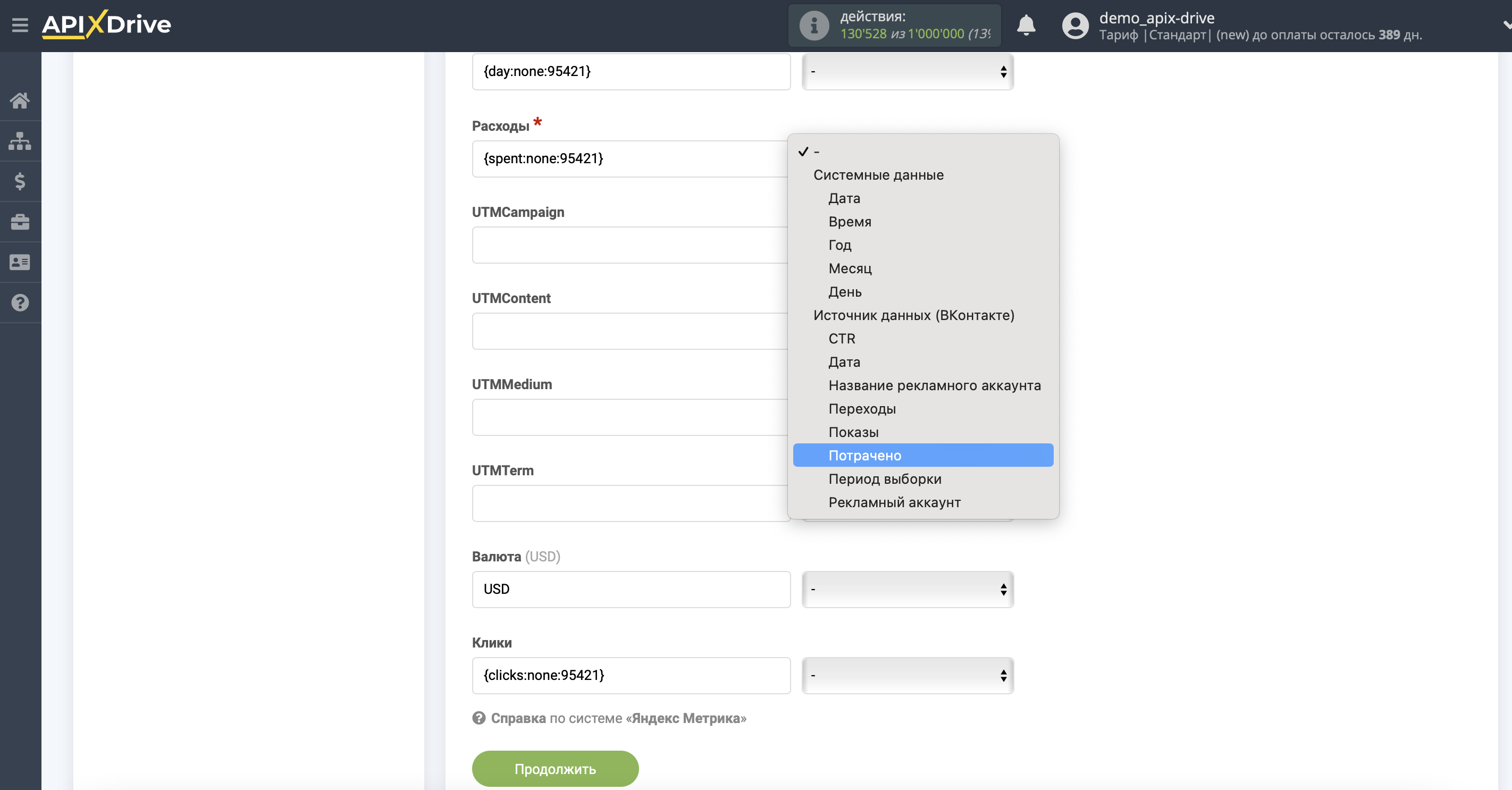Viewport: 1512px width, 790px height.
Task: Click the Клики {clicks:none:95421} input field
Action: coord(631,676)
